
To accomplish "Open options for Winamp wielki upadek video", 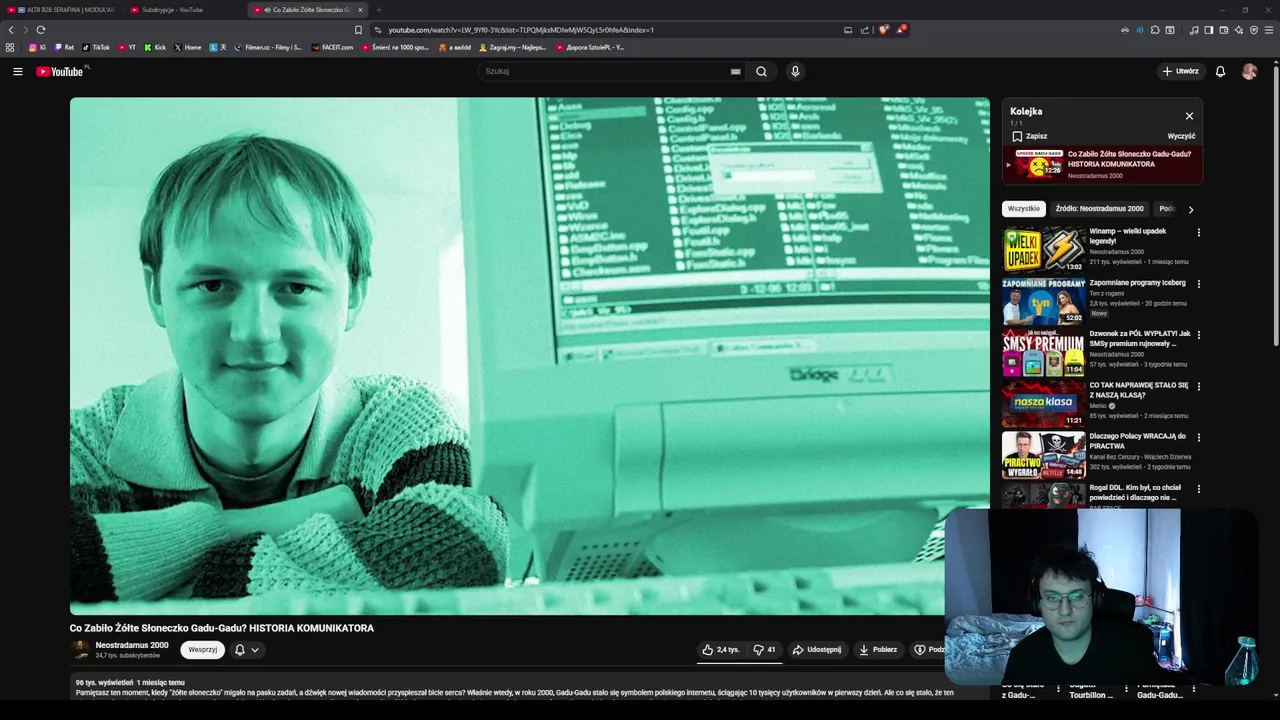I will tap(1198, 232).
